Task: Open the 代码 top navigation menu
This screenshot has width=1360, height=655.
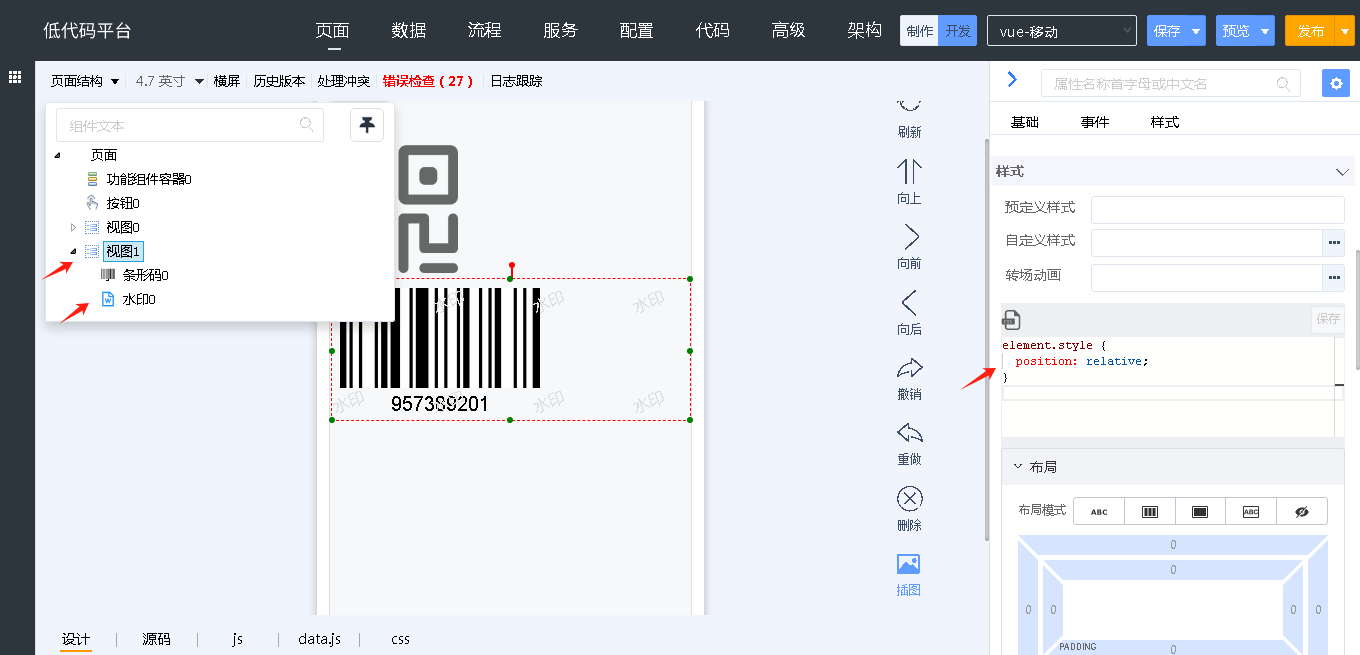Action: pos(713,30)
